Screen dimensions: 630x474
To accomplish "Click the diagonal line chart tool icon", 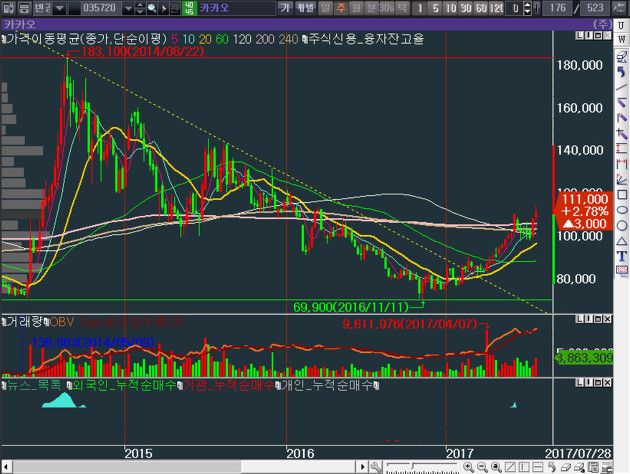I will click(510, 467).
